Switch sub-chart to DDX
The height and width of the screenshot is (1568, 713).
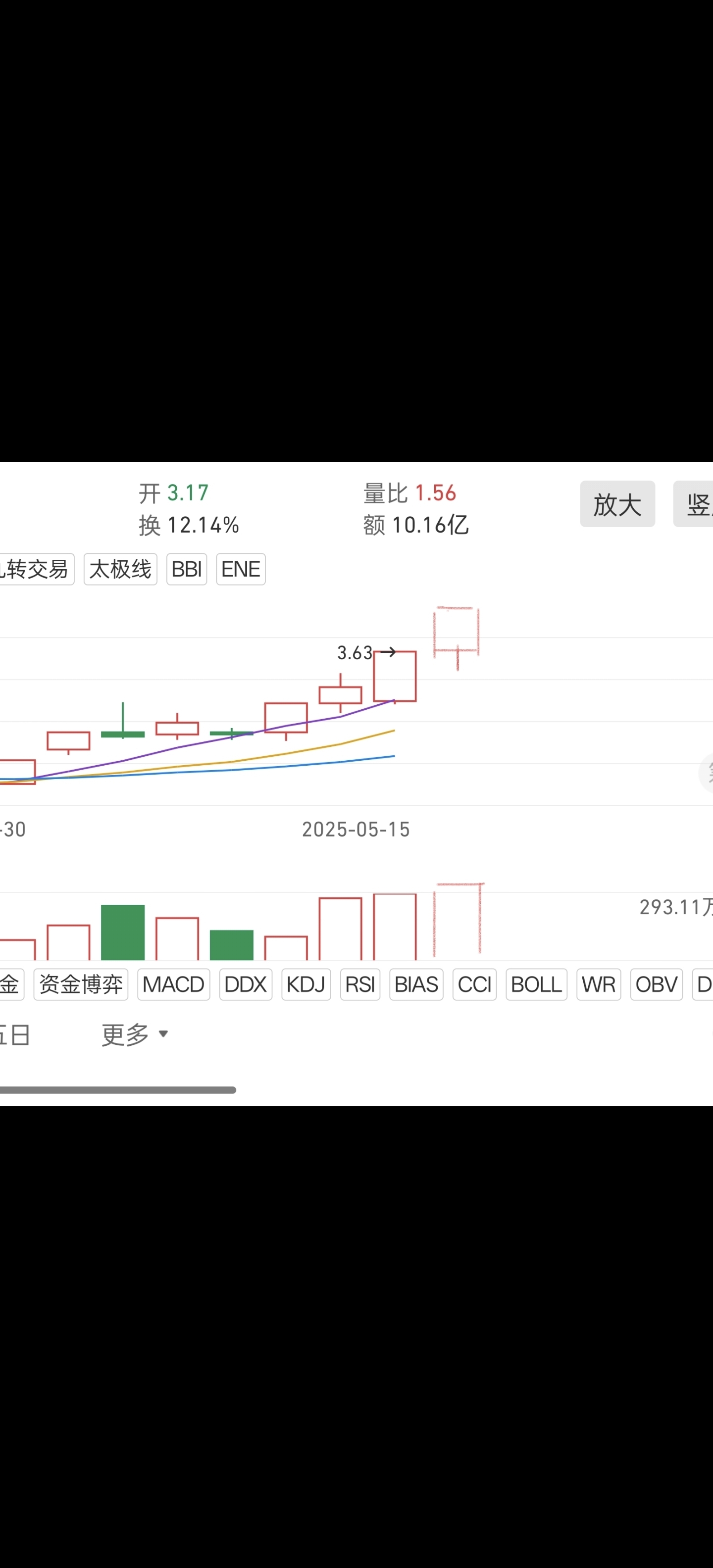(246, 984)
